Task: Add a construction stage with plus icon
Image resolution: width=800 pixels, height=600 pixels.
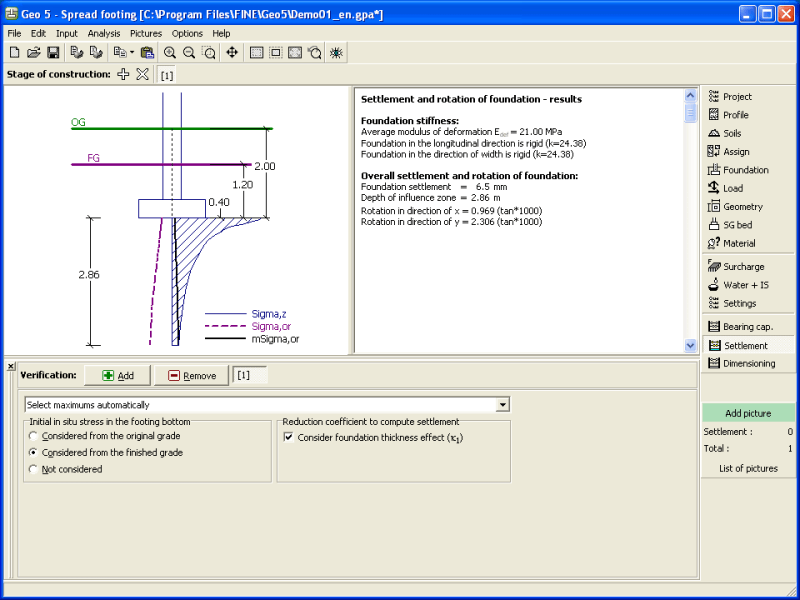Action: click(x=123, y=74)
